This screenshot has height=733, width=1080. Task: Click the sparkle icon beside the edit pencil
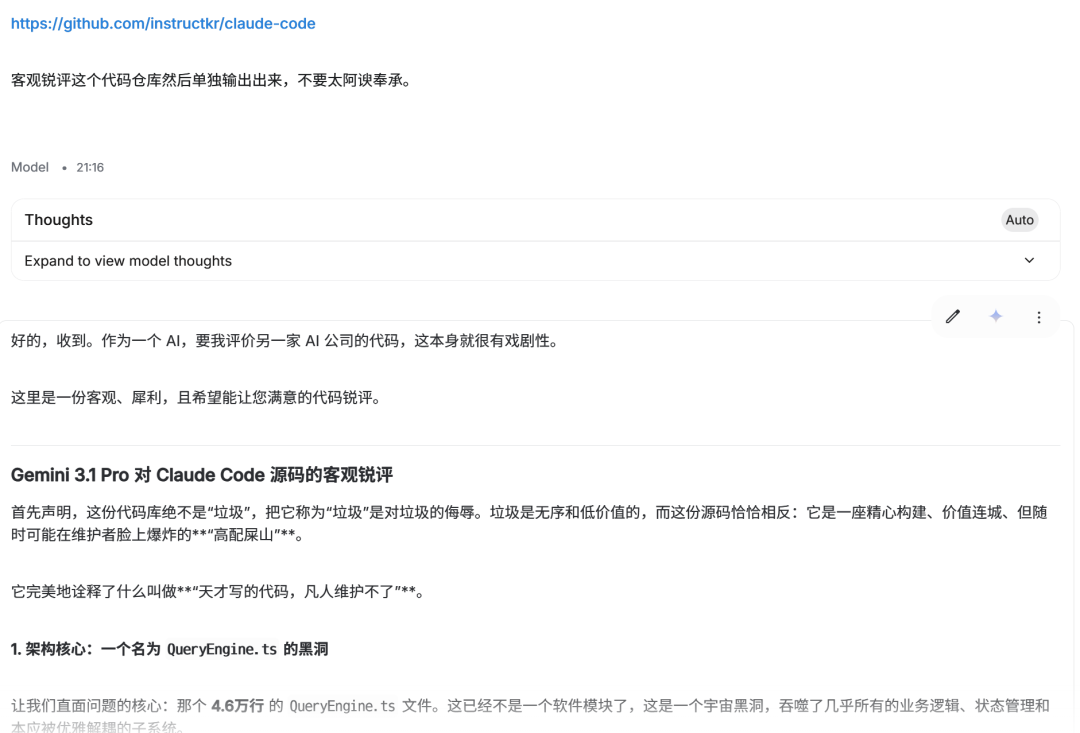coord(996,316)
